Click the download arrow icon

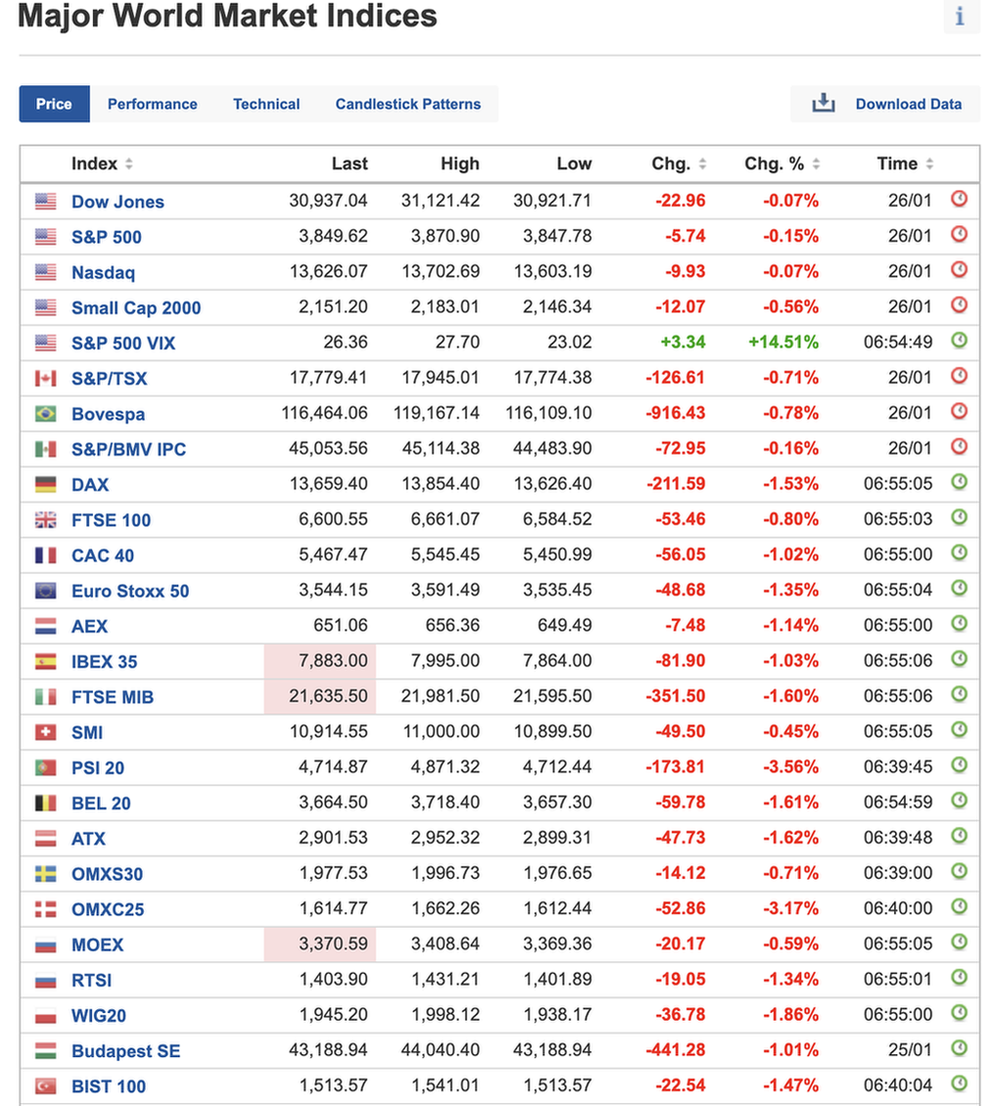pos(823,103)
